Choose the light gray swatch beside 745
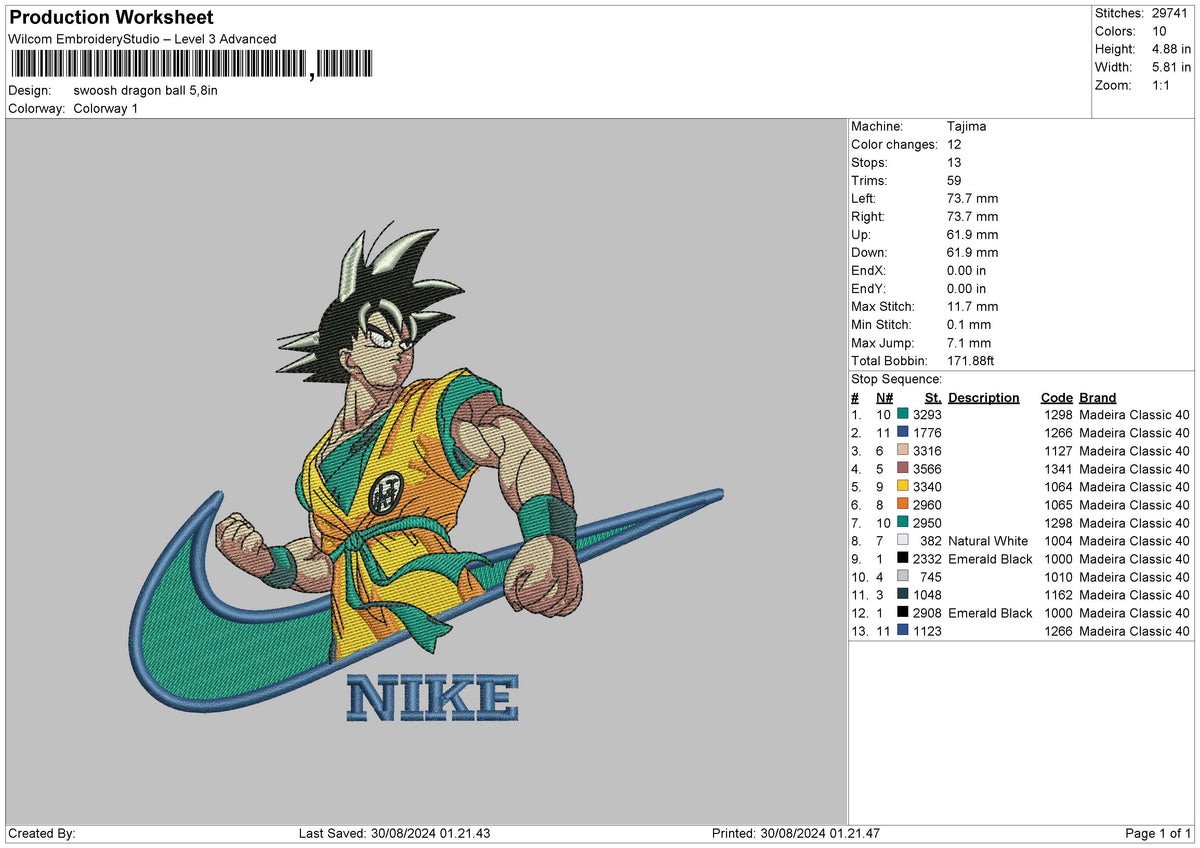The width and height of the screenshot is (1200, 848). coord(903,575)
